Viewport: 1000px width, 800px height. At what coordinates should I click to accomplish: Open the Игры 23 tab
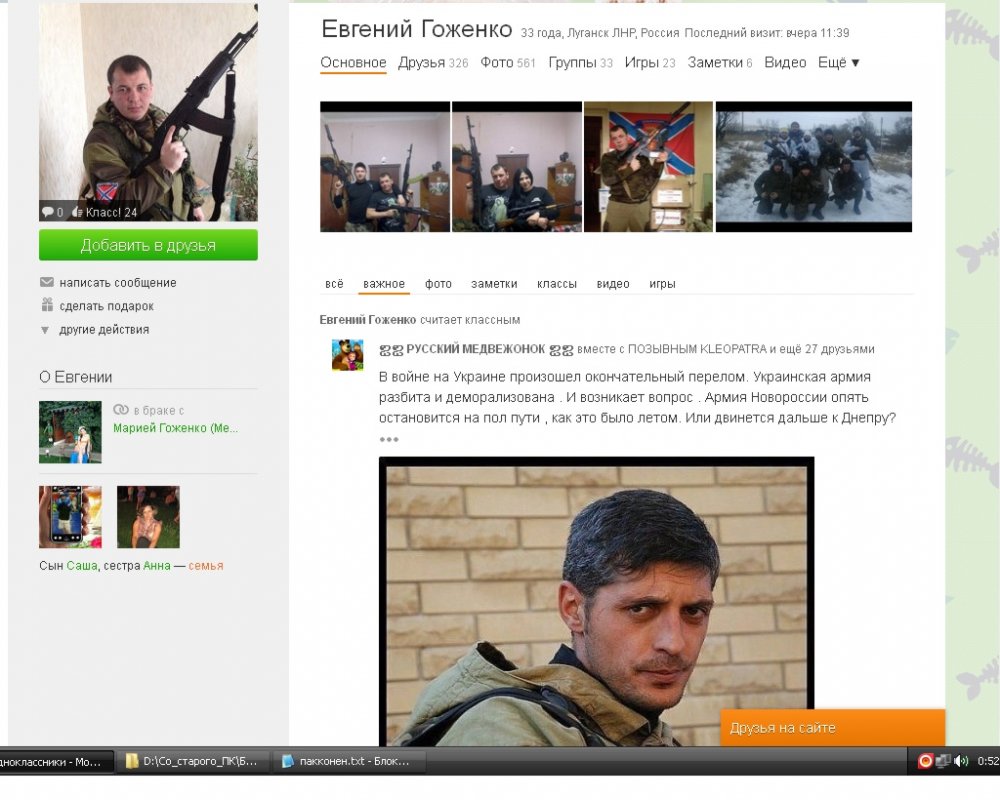(x=649, y=63)
